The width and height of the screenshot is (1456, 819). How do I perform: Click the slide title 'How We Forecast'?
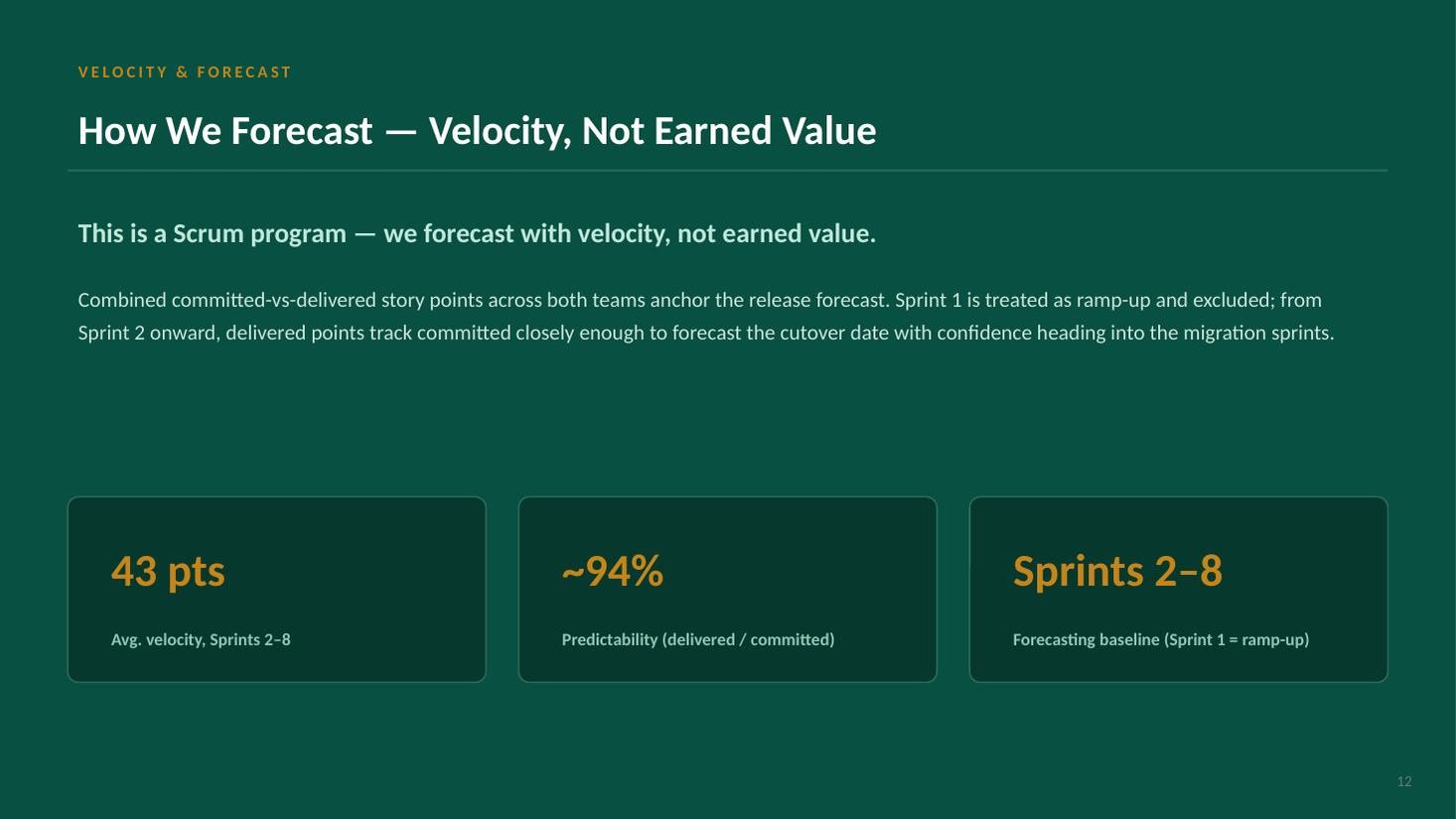pyautogui.click(x=225, y=131)
